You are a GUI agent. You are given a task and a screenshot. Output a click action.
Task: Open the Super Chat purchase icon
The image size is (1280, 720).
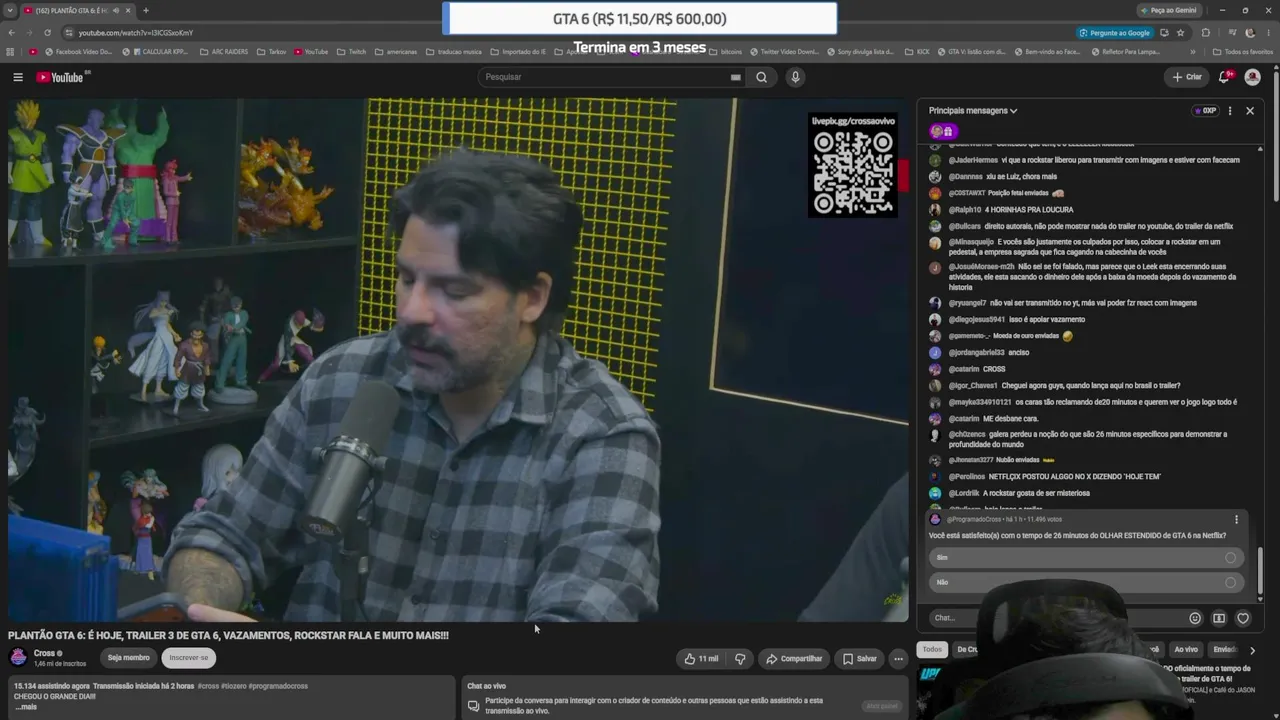coord(1219,618)
